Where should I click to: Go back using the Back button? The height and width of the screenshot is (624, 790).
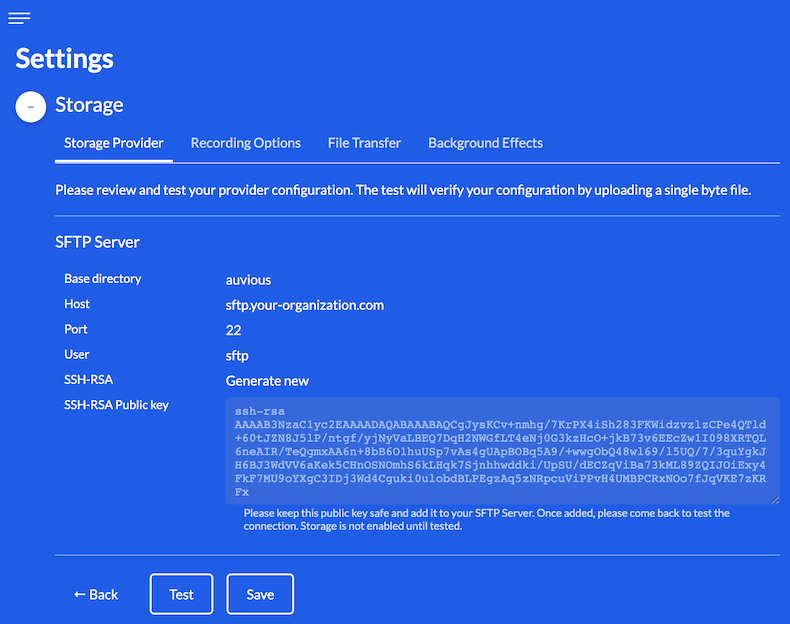click(x=96, y=594)
